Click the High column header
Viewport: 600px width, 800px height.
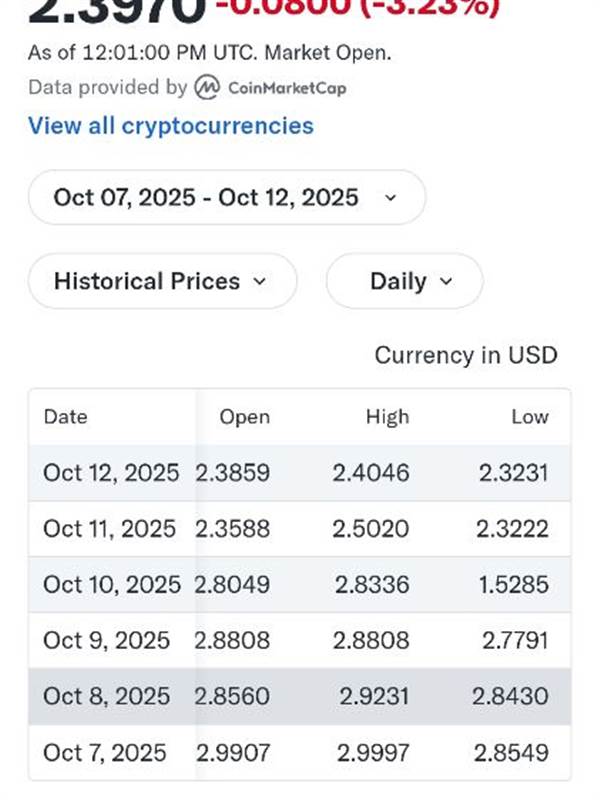click(387, 417)
